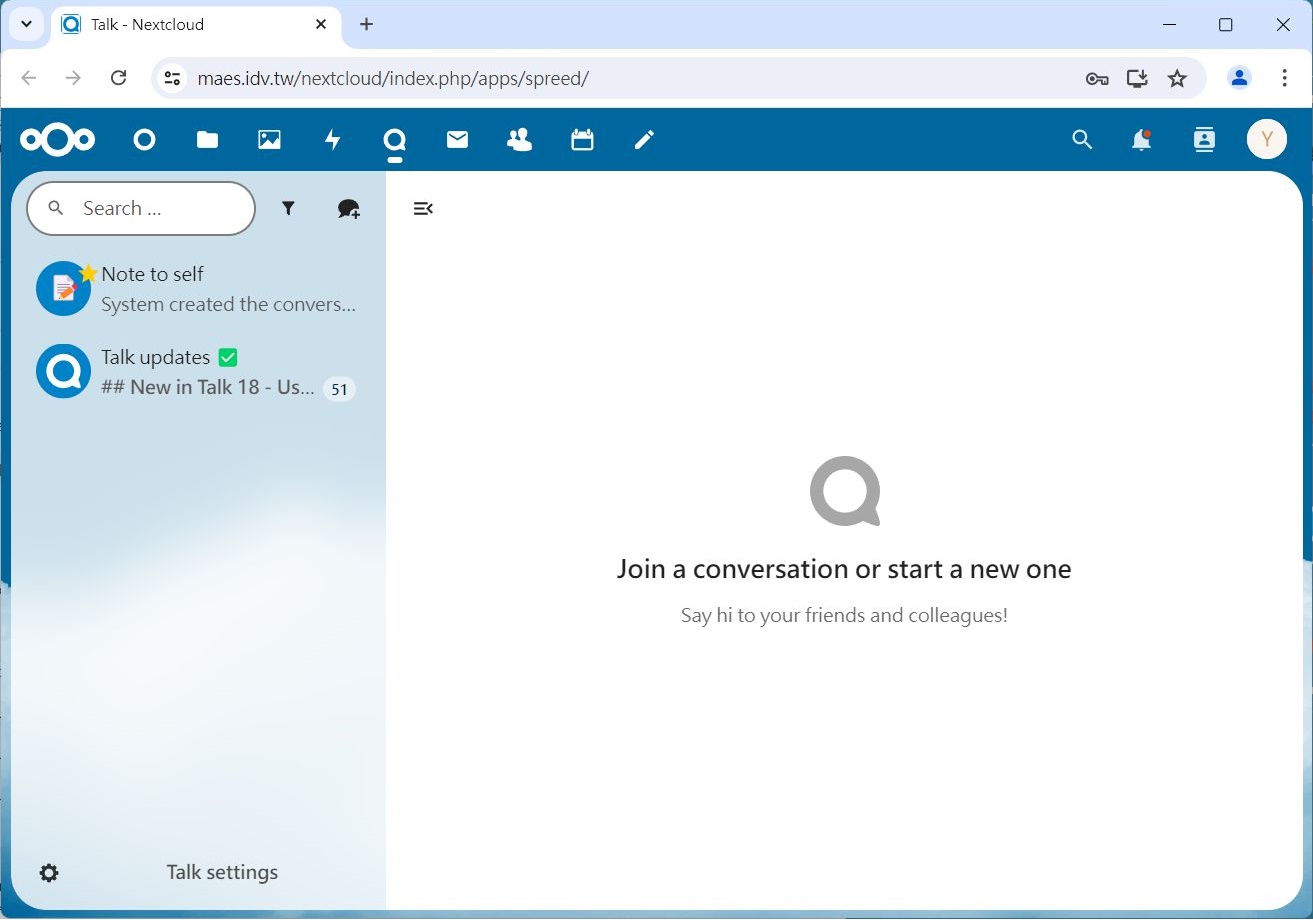
Task: Open the Mail app icon
Action: (x=457, y=140)
